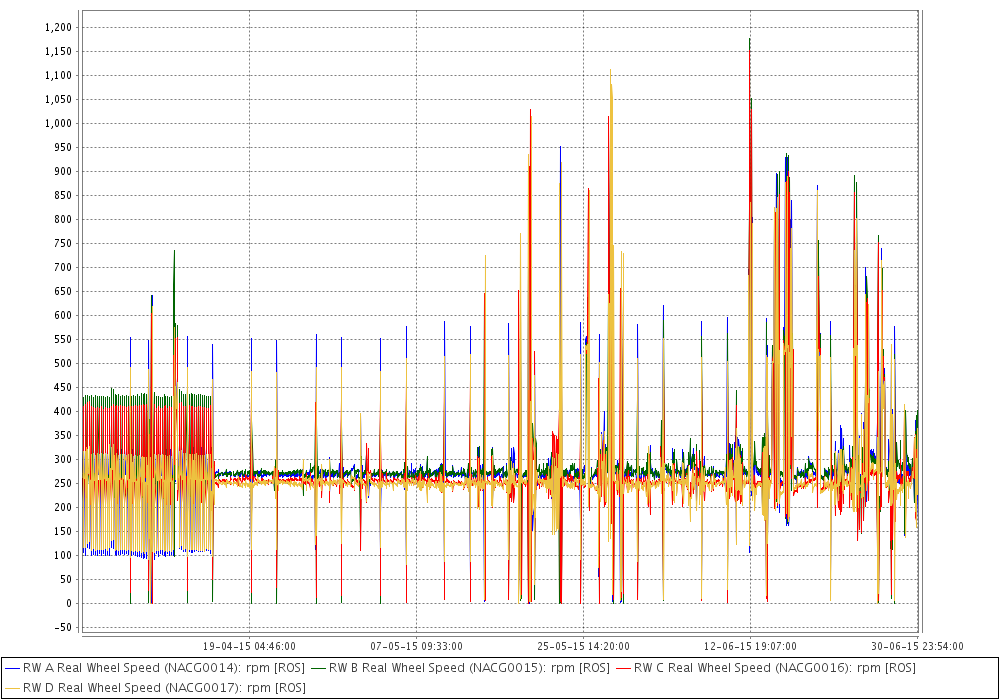Click the 950 y-axis label
Screen dimensions: 1000x700
tap(62, 147)
